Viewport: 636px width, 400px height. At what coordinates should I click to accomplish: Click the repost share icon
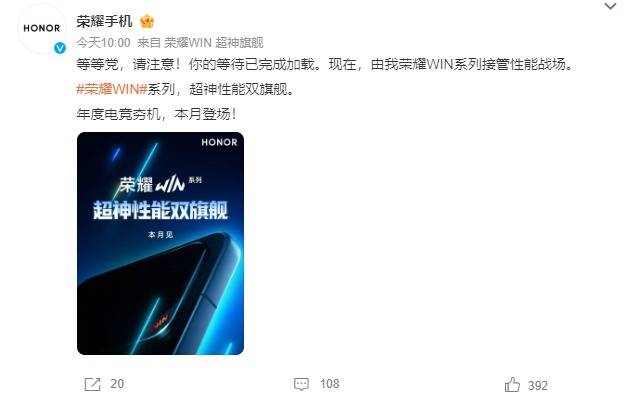click(x=92, y=384)
